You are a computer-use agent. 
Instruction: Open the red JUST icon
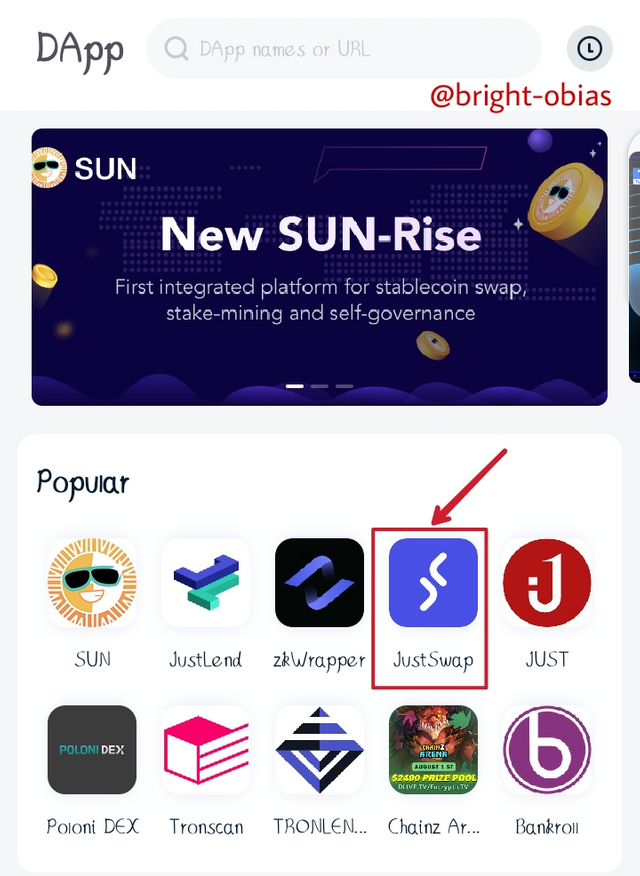547,583
